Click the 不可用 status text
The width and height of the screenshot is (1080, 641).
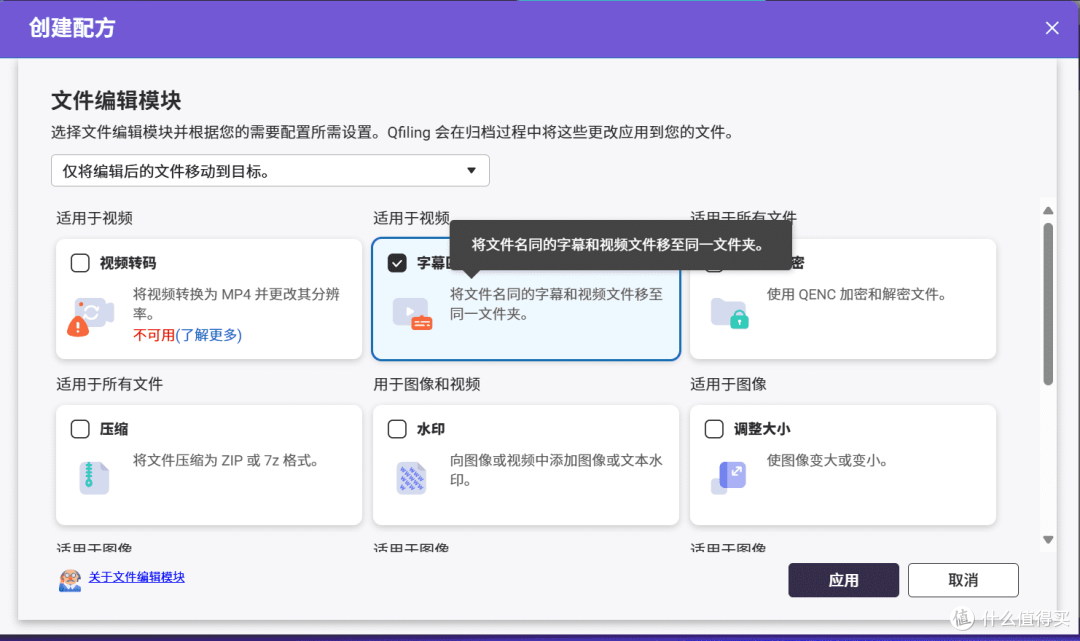coord(154,335)
